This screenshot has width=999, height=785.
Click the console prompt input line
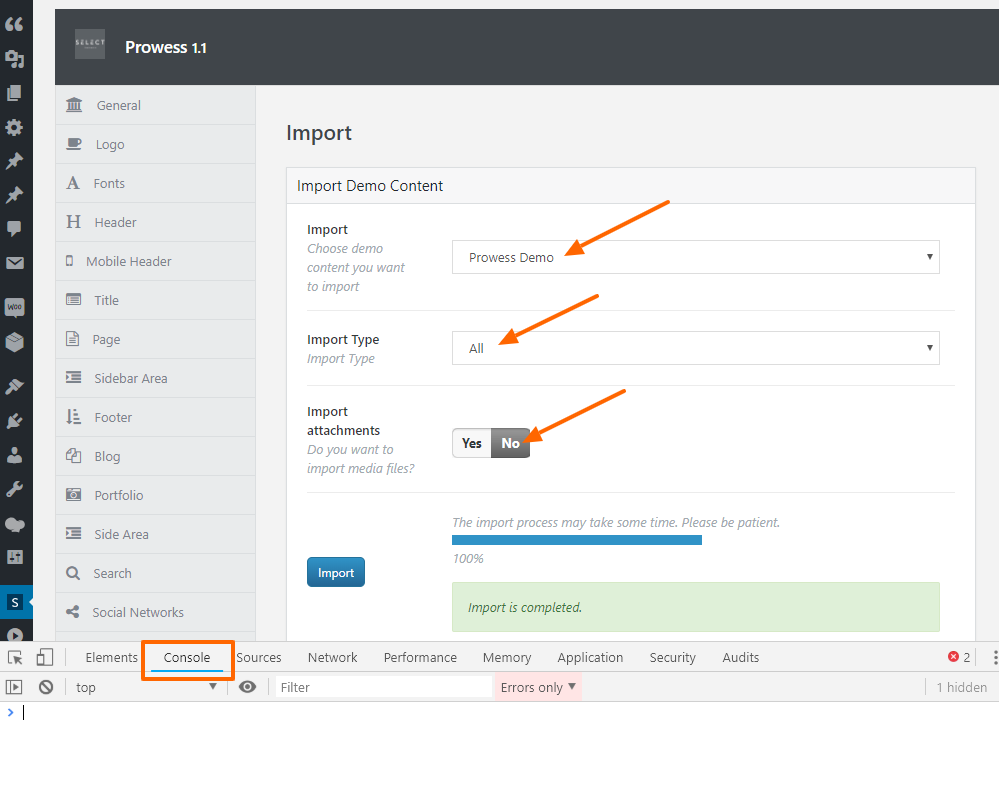click(500, 712)
